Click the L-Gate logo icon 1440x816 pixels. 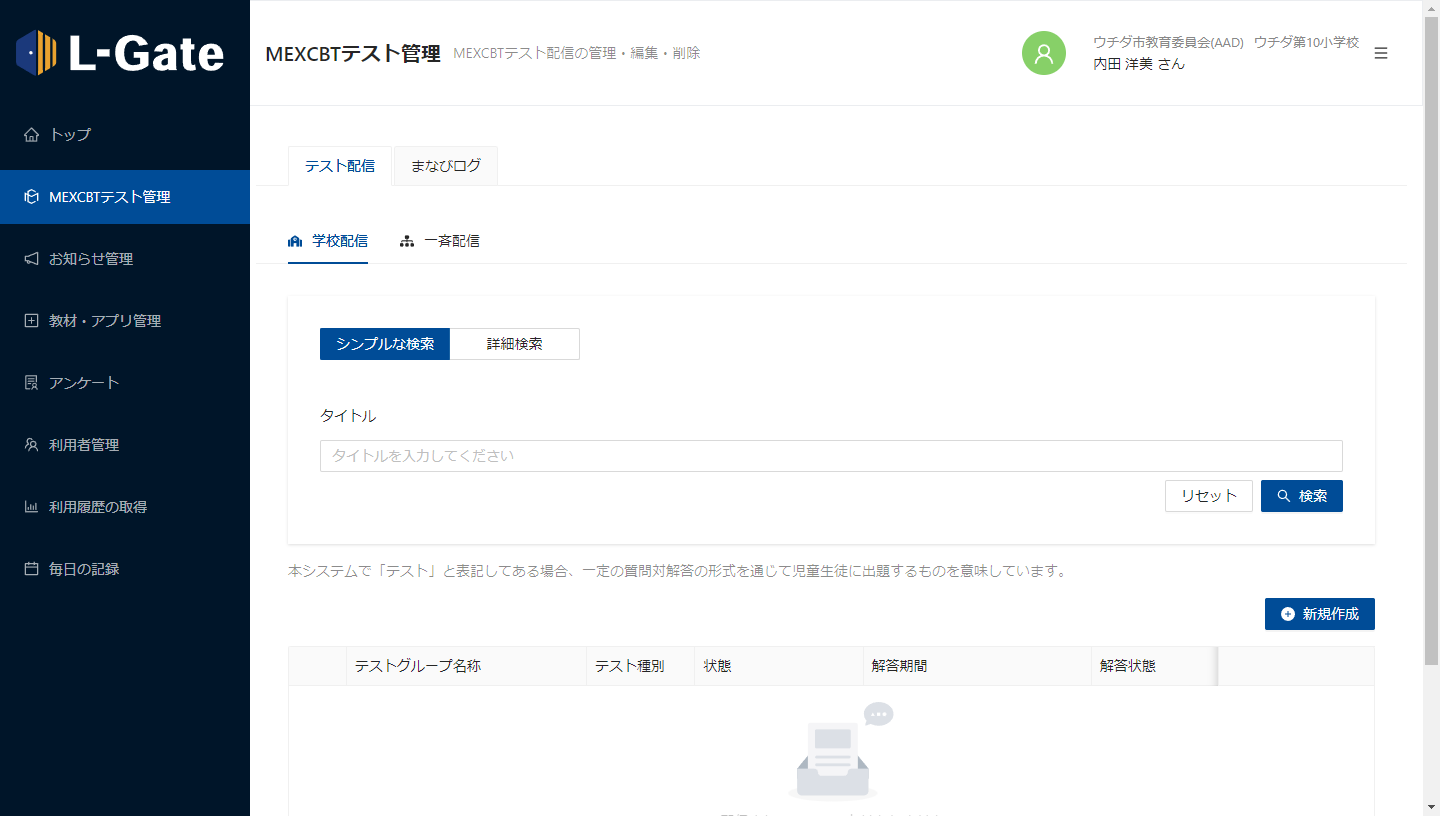pyautogui.click(x=37, y=52)
